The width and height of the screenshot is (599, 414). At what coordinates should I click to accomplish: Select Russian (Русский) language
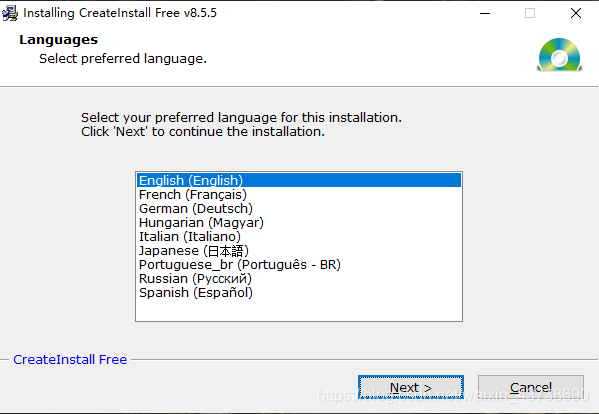pyautogui.click(x=299, y=279)
